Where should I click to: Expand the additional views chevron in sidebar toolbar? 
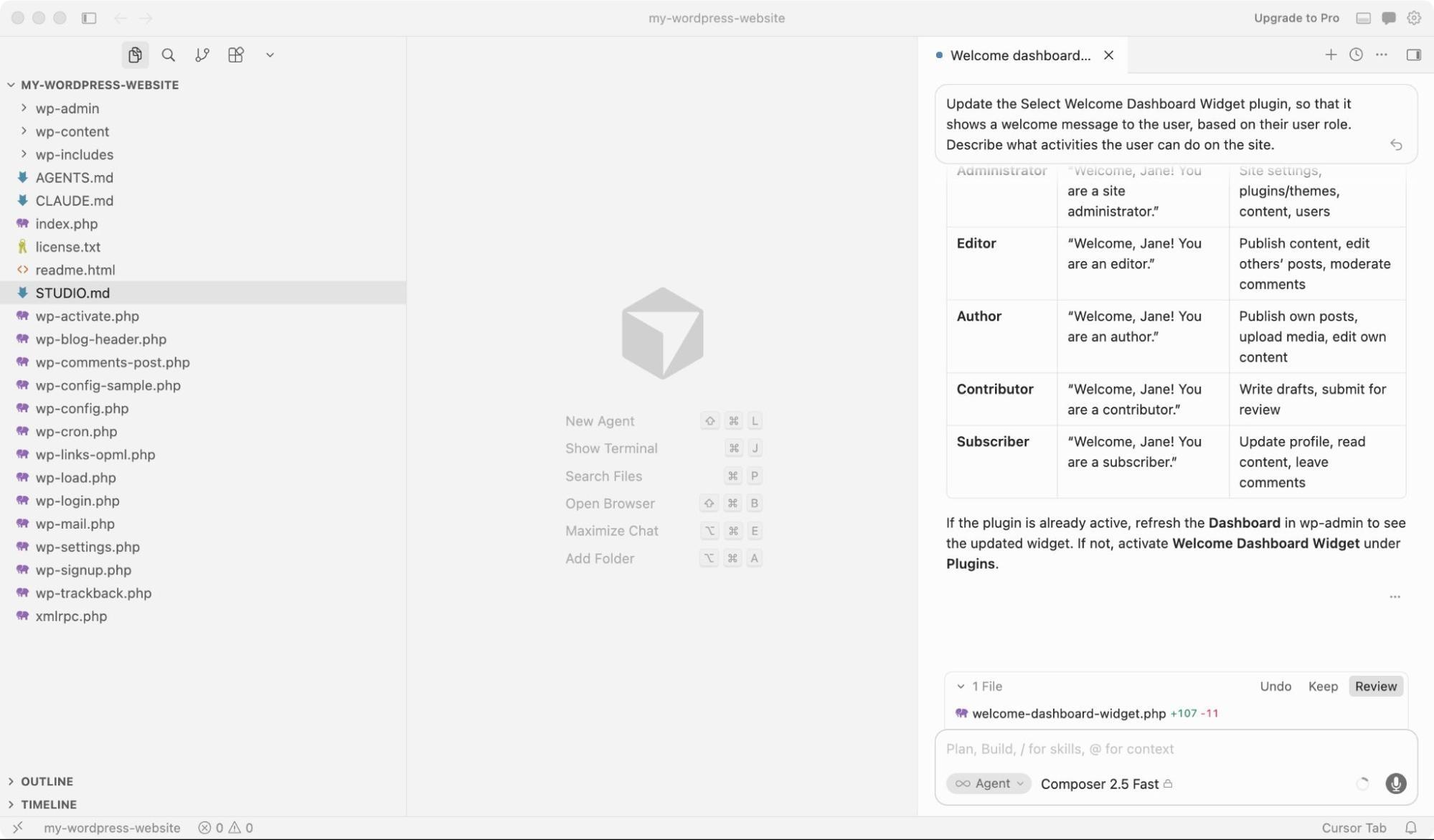point(270,55)
